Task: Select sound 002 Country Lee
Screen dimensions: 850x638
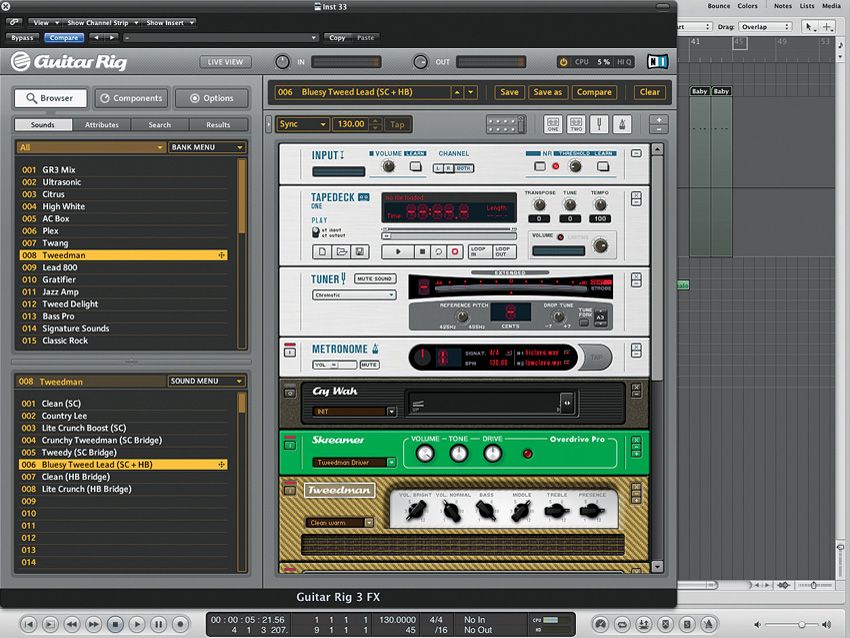Action: 123,416
